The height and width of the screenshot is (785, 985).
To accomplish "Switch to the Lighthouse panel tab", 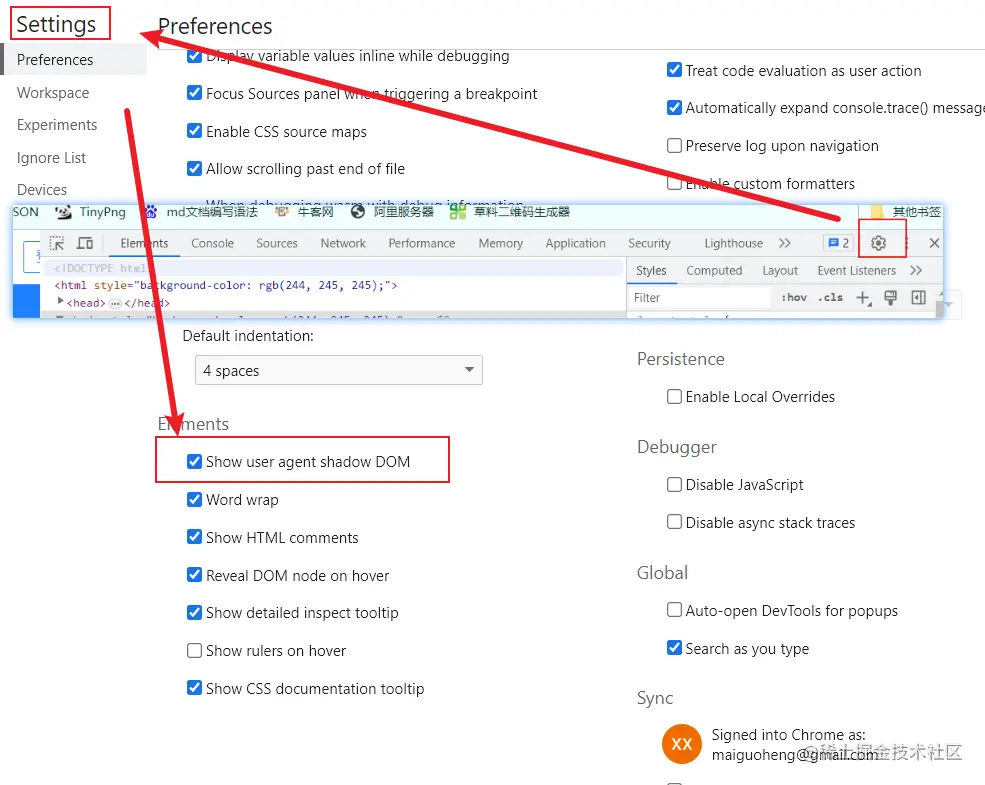I will pyautogui.click(x=734, y=243).
